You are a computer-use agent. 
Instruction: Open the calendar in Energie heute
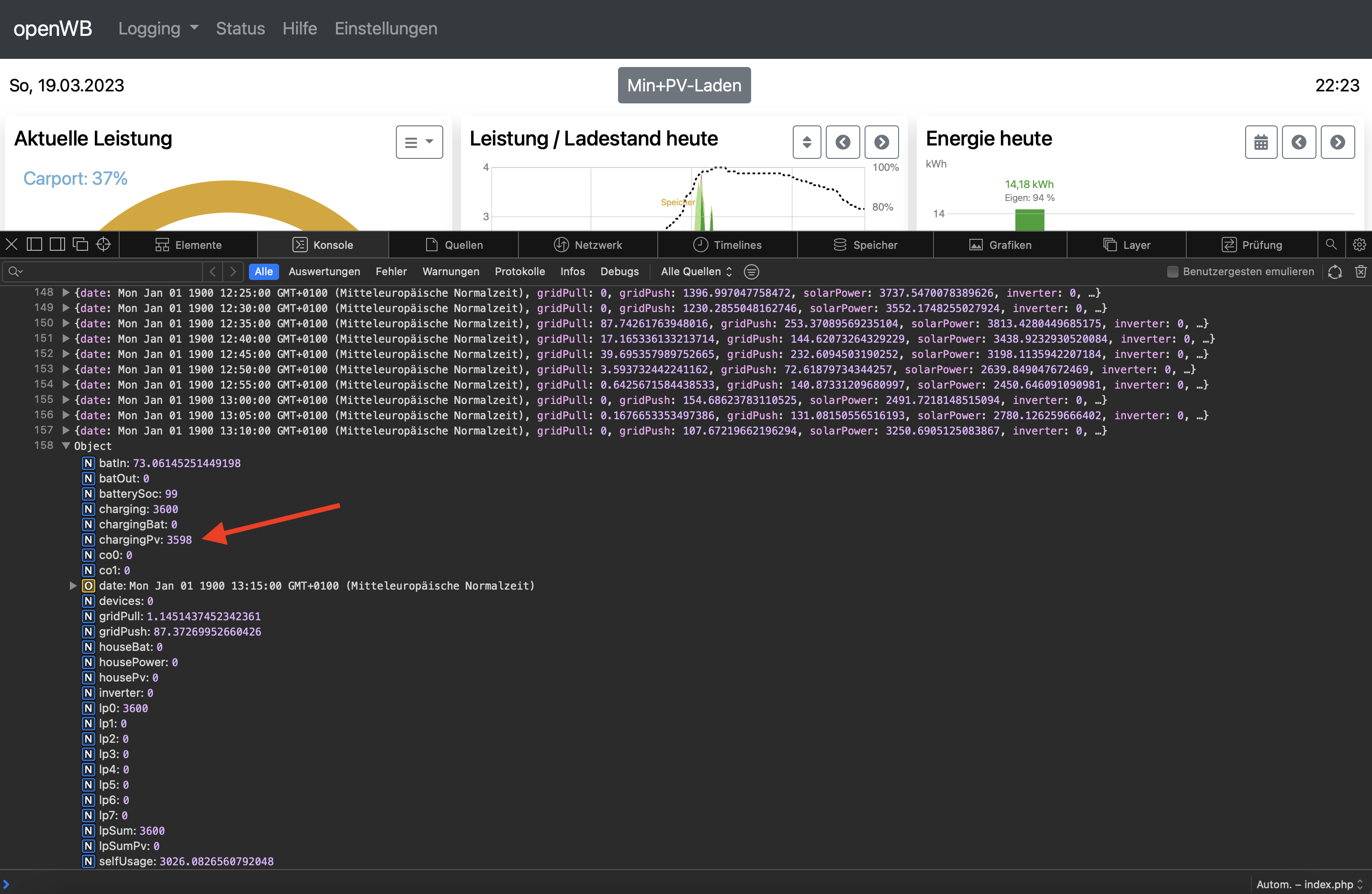point(1261,142)
